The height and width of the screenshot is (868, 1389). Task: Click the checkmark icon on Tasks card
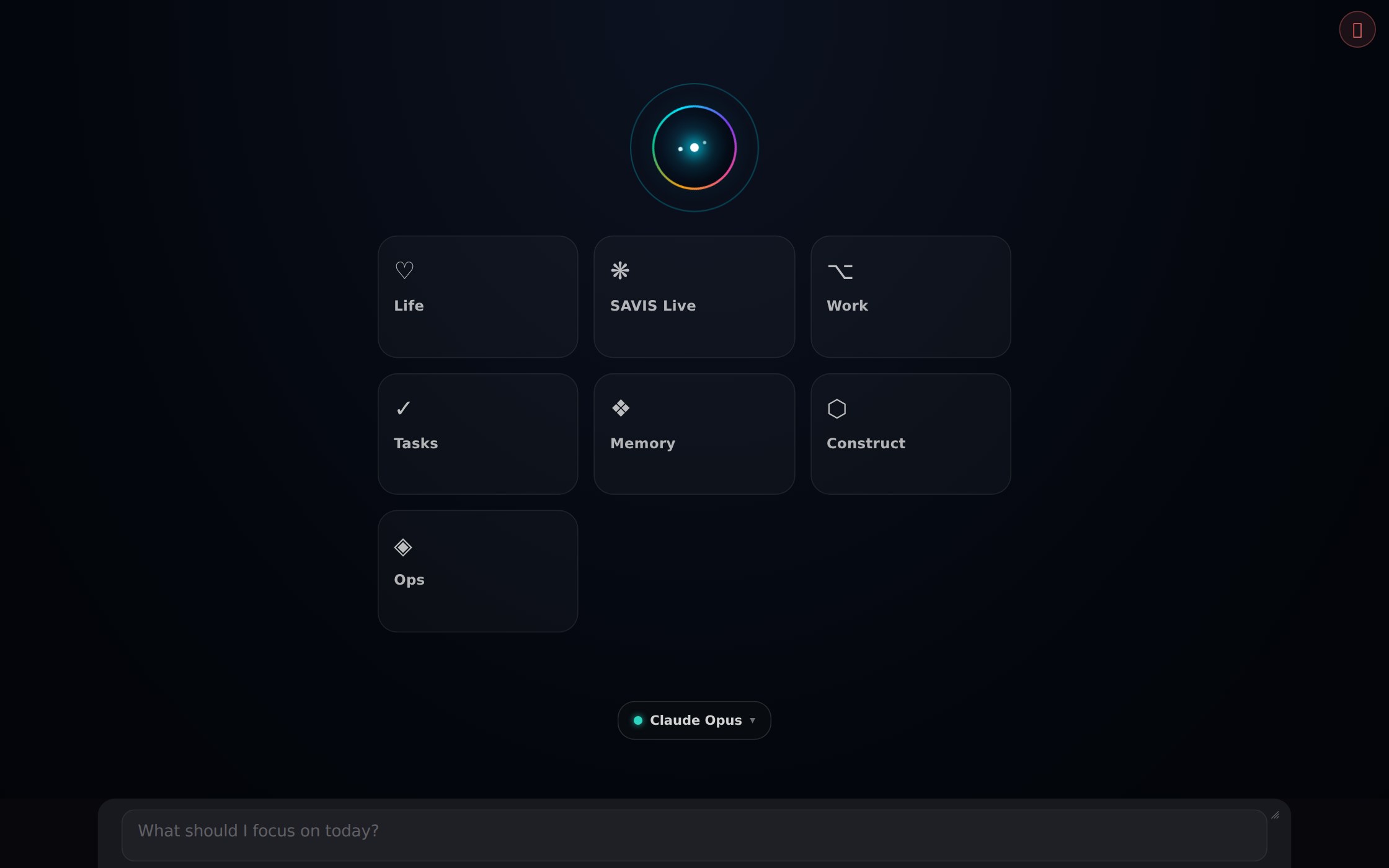(403, 408)
